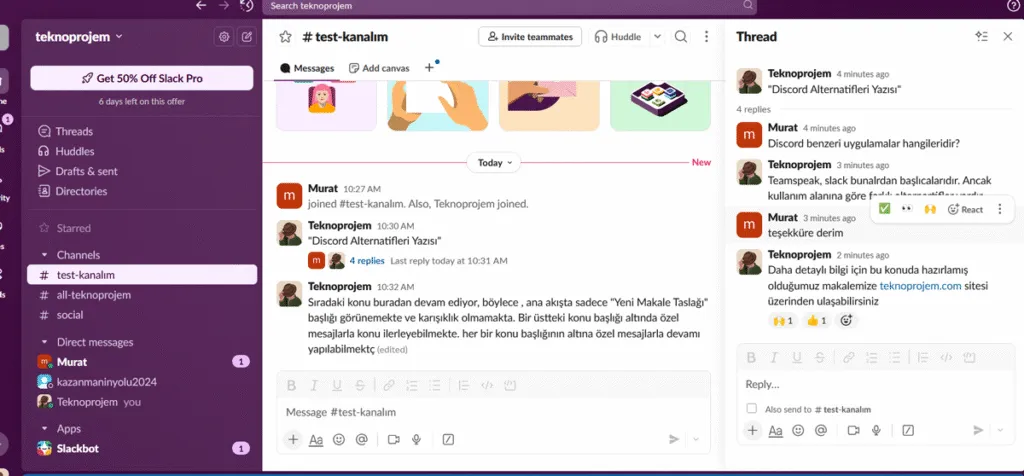Collapse the Channels section
1024x476 pixels.
[44, 255]
